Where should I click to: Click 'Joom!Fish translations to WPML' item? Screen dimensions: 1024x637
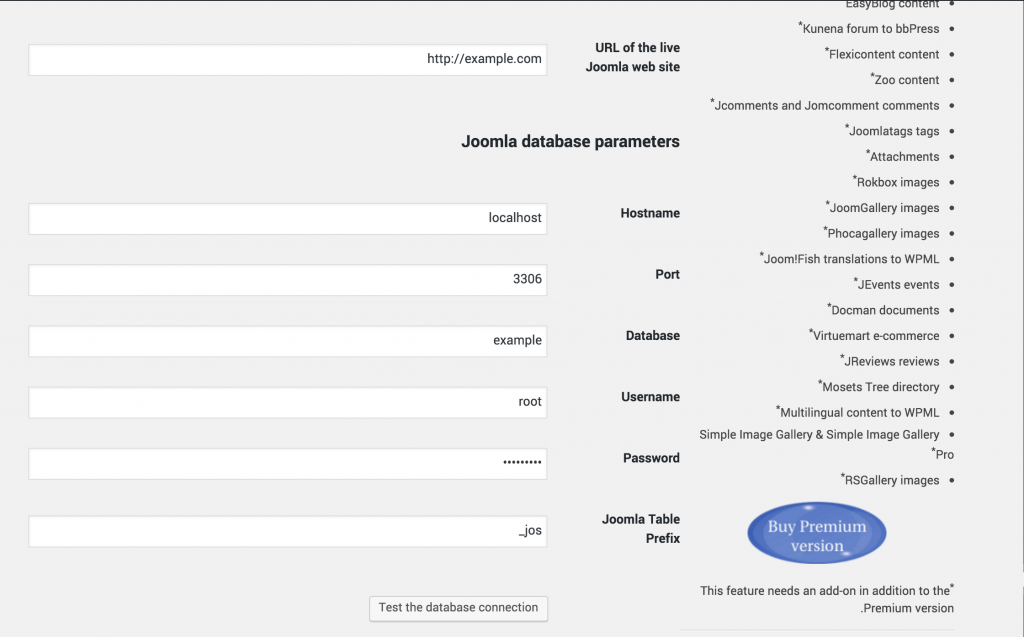(850, 259)
